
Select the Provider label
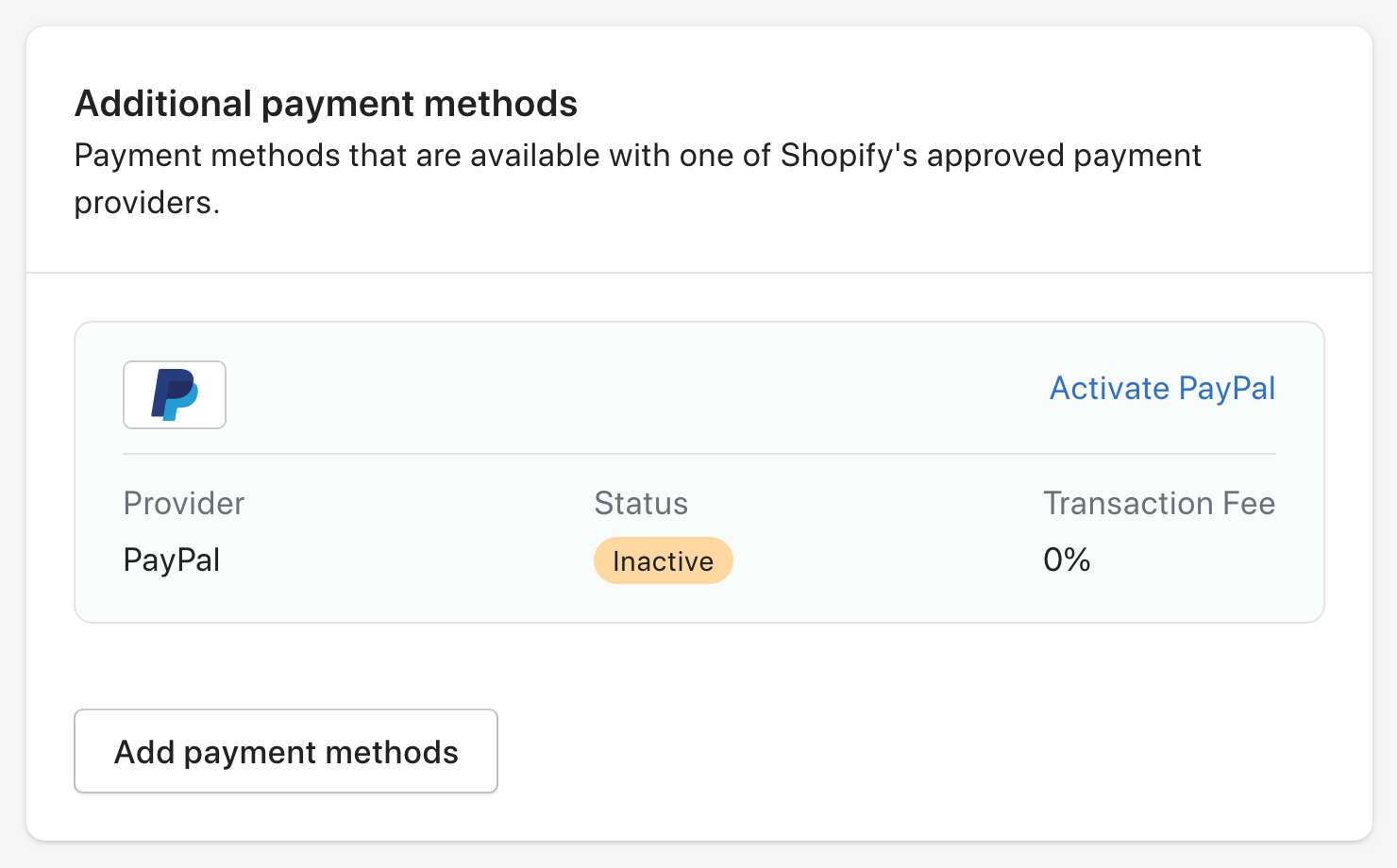183,503
